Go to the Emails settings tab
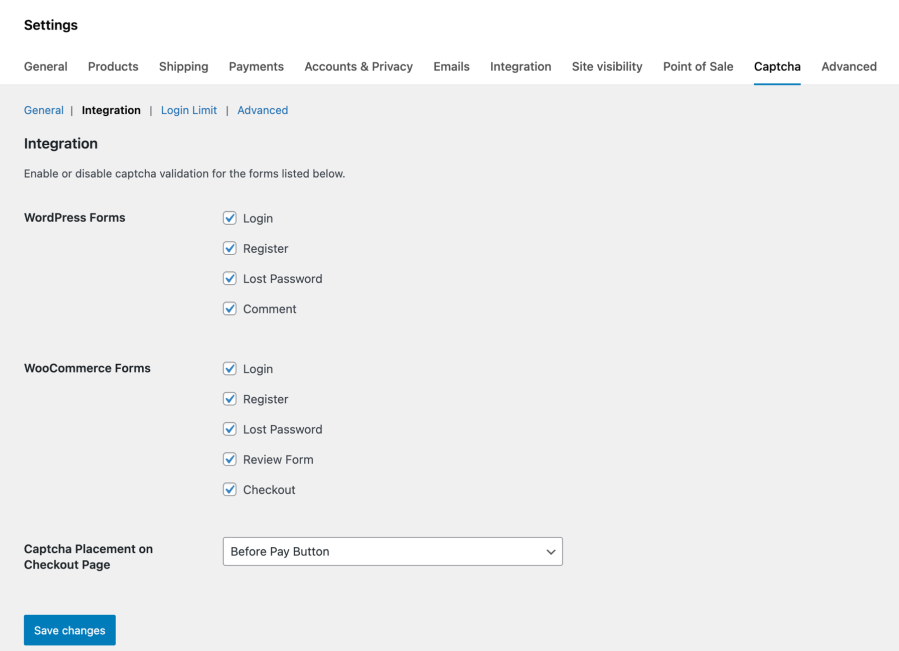899x651 pixels. click(451, 66)
